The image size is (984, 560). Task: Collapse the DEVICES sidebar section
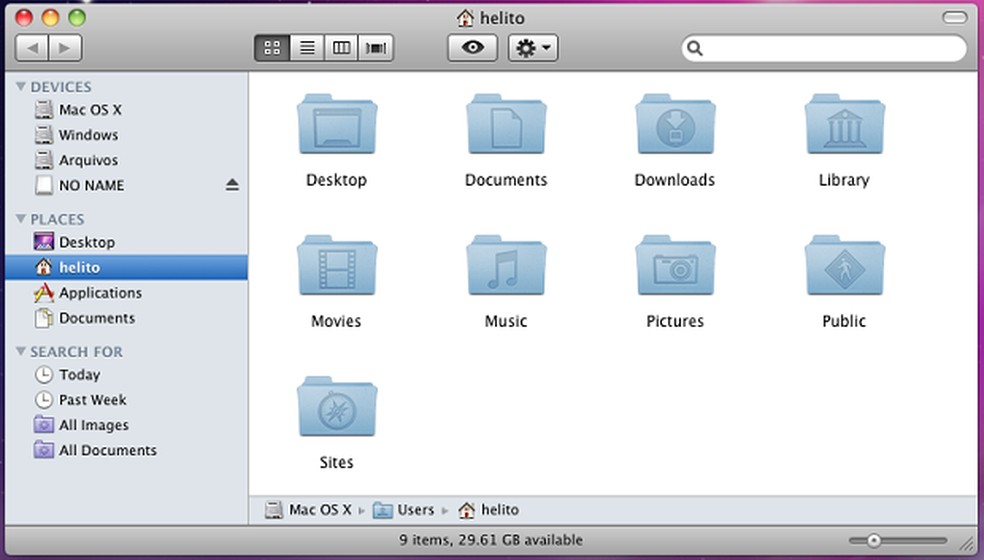coord(21,87)
